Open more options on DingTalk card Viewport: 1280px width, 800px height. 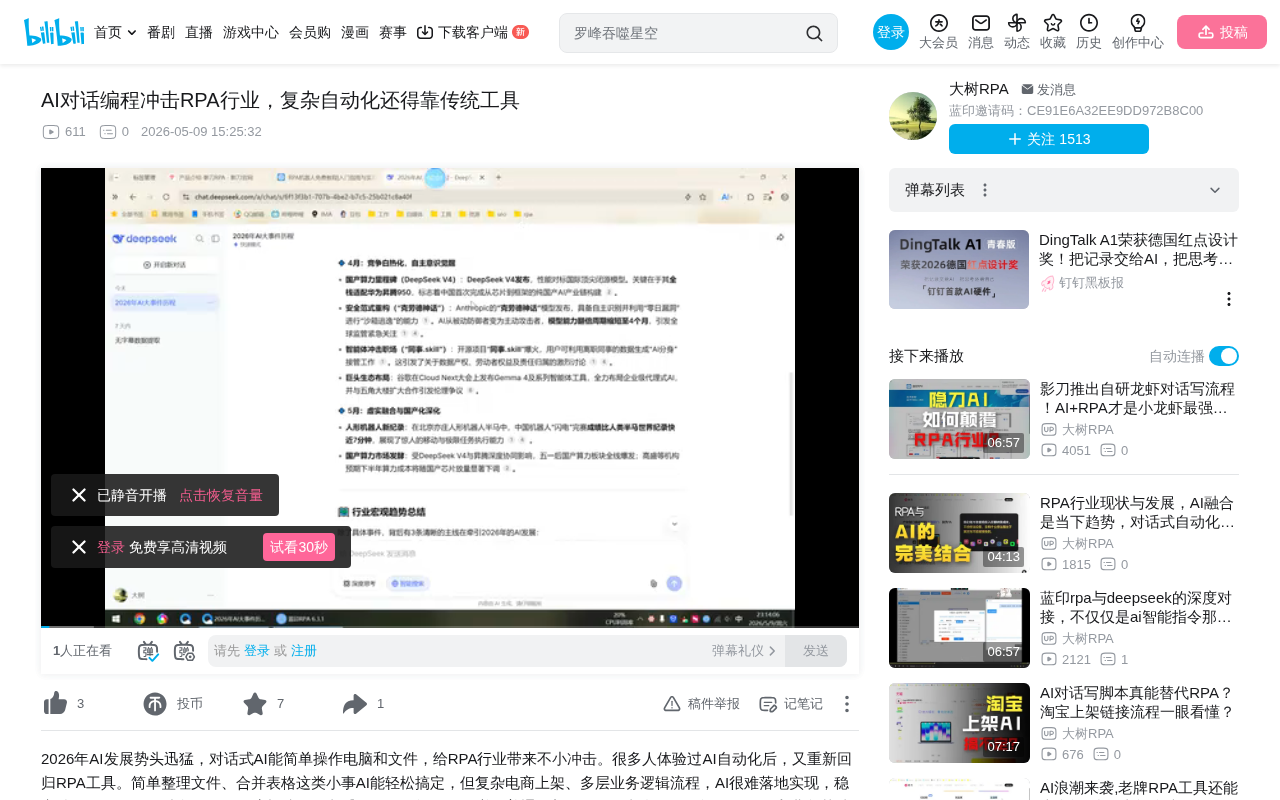pos(1229,299)
